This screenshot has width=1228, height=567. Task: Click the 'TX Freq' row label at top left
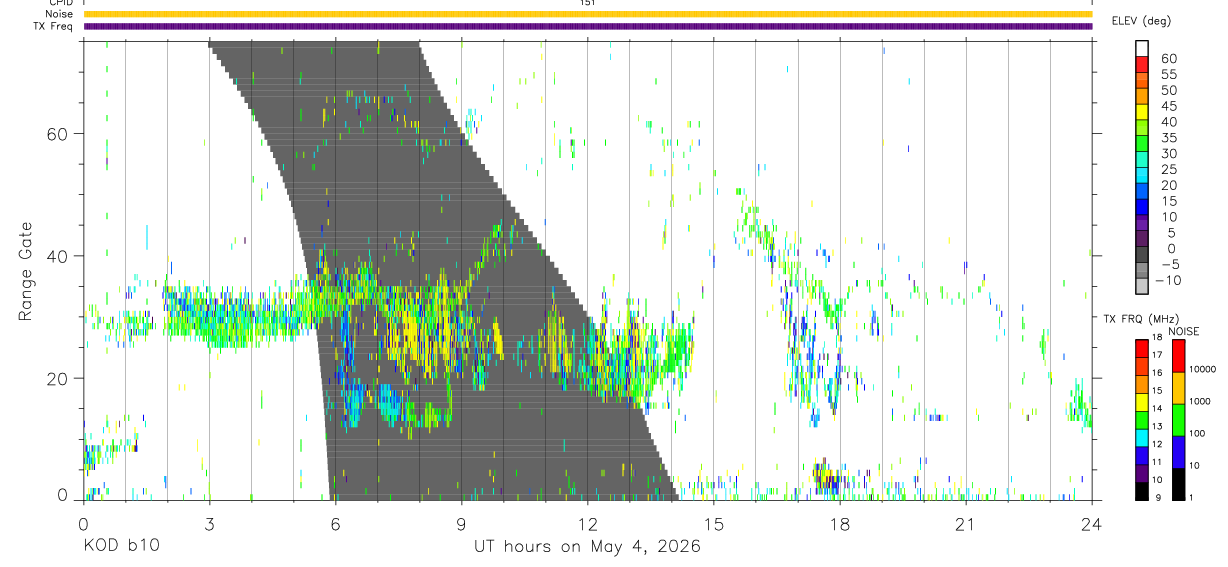[x=54, y=27]
